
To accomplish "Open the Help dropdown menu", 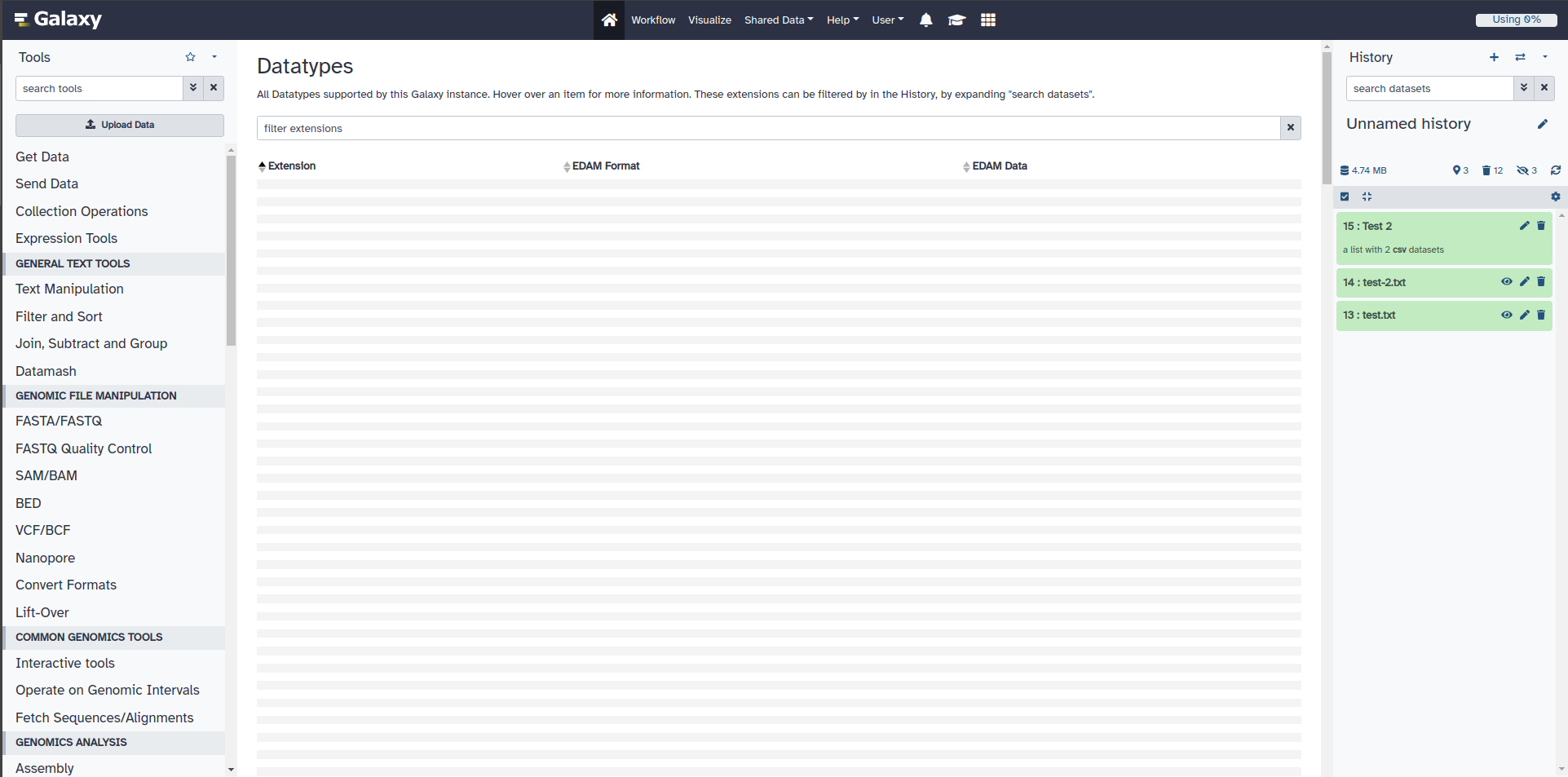I will click(x=842, y=20).
